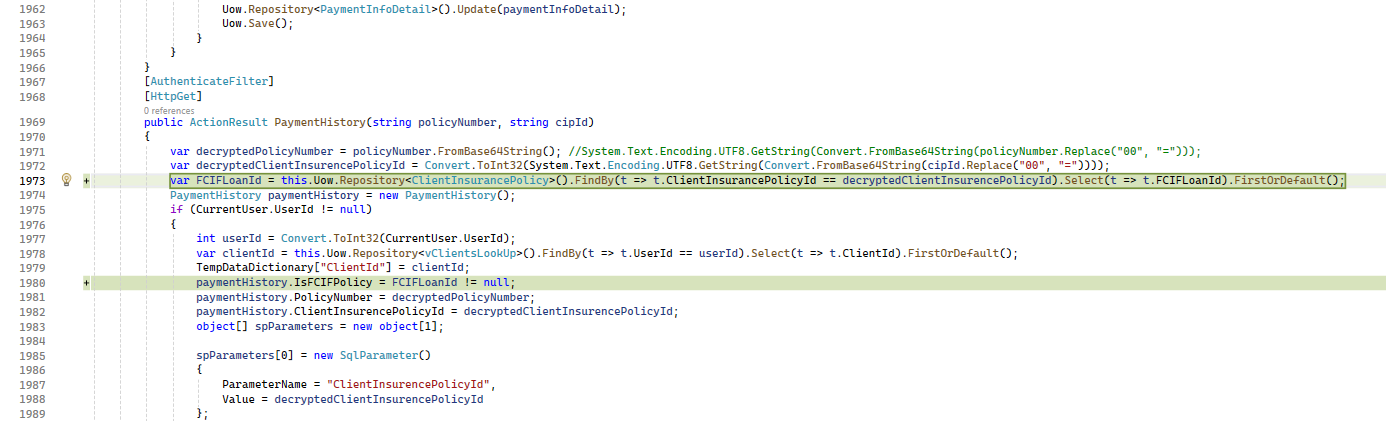Click the HttpGet attribute
1386x421 pixels.
click(174, 96)
